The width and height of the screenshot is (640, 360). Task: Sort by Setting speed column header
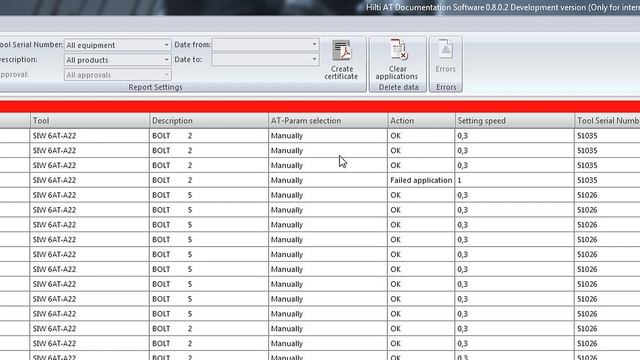click(x=515, y=121)
